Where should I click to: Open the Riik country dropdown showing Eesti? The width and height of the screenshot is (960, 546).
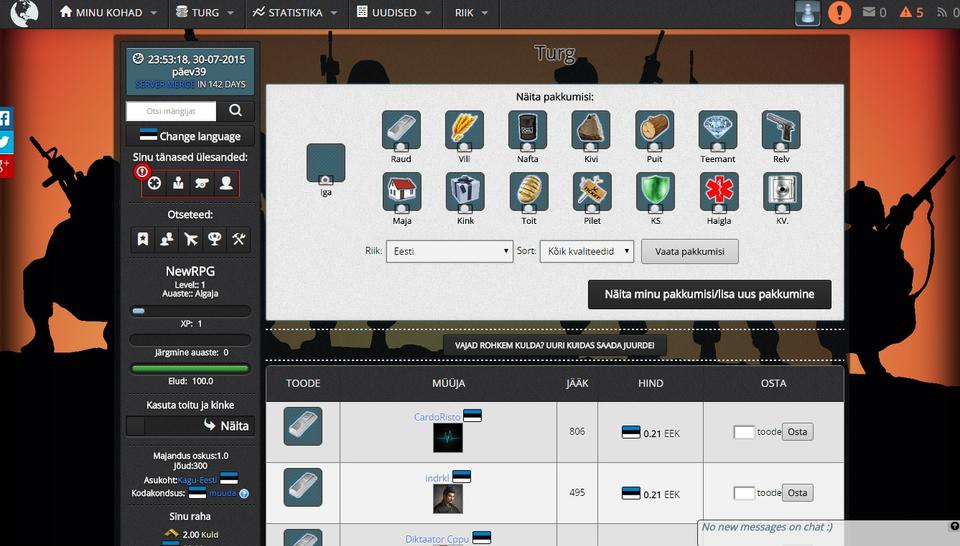coord(449,251)
